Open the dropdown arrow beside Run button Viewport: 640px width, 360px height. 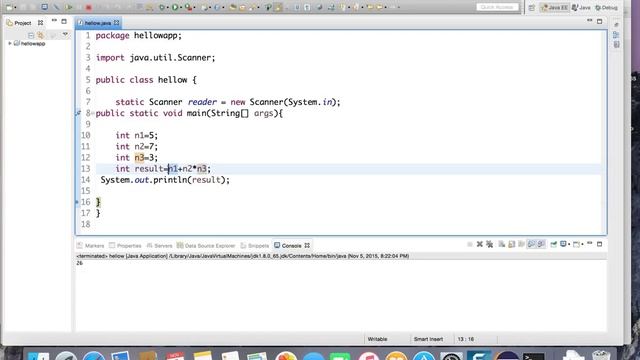pos(181,7)
